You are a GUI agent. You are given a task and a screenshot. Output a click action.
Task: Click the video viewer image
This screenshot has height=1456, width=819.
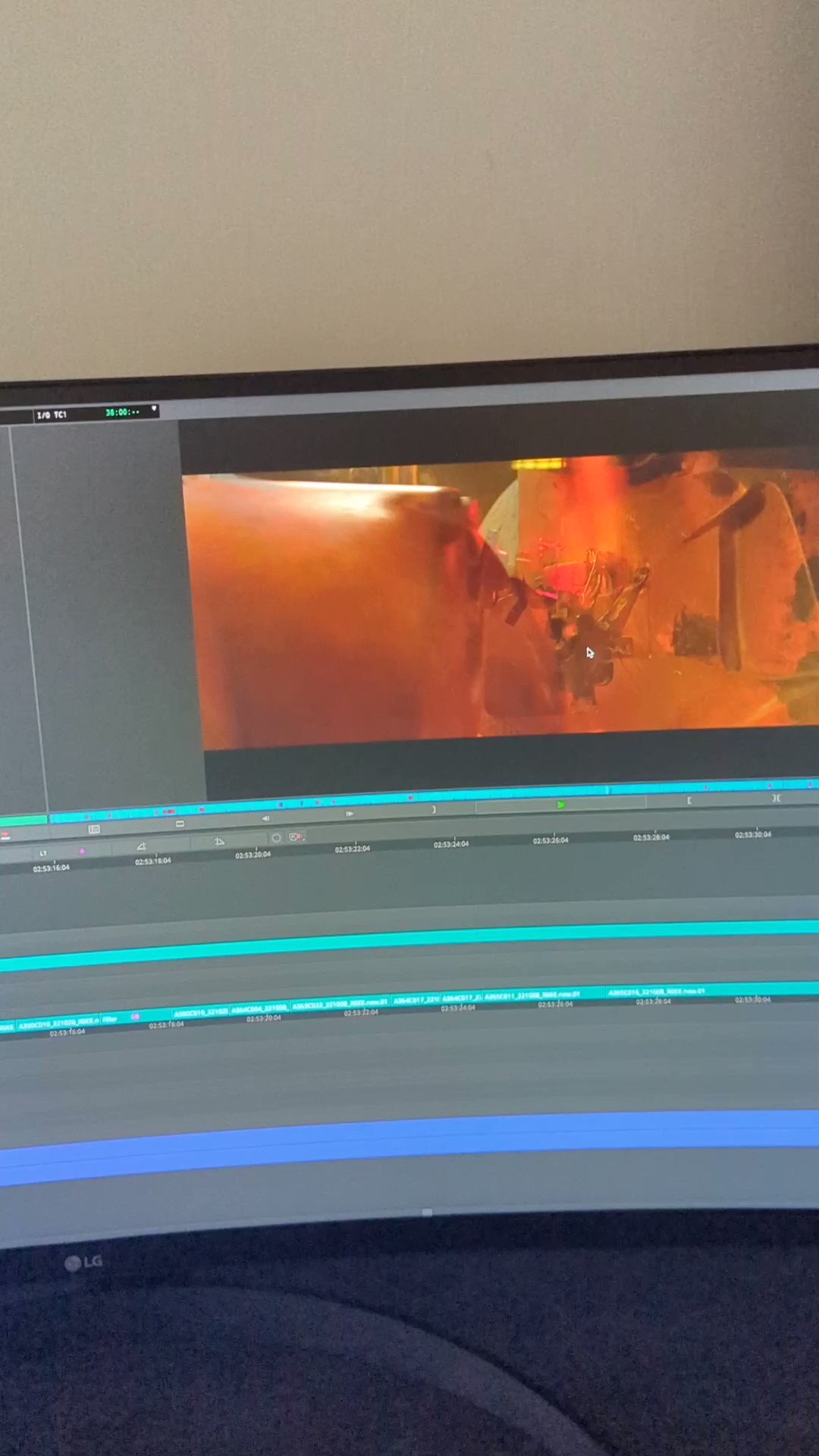coord(500,603)
